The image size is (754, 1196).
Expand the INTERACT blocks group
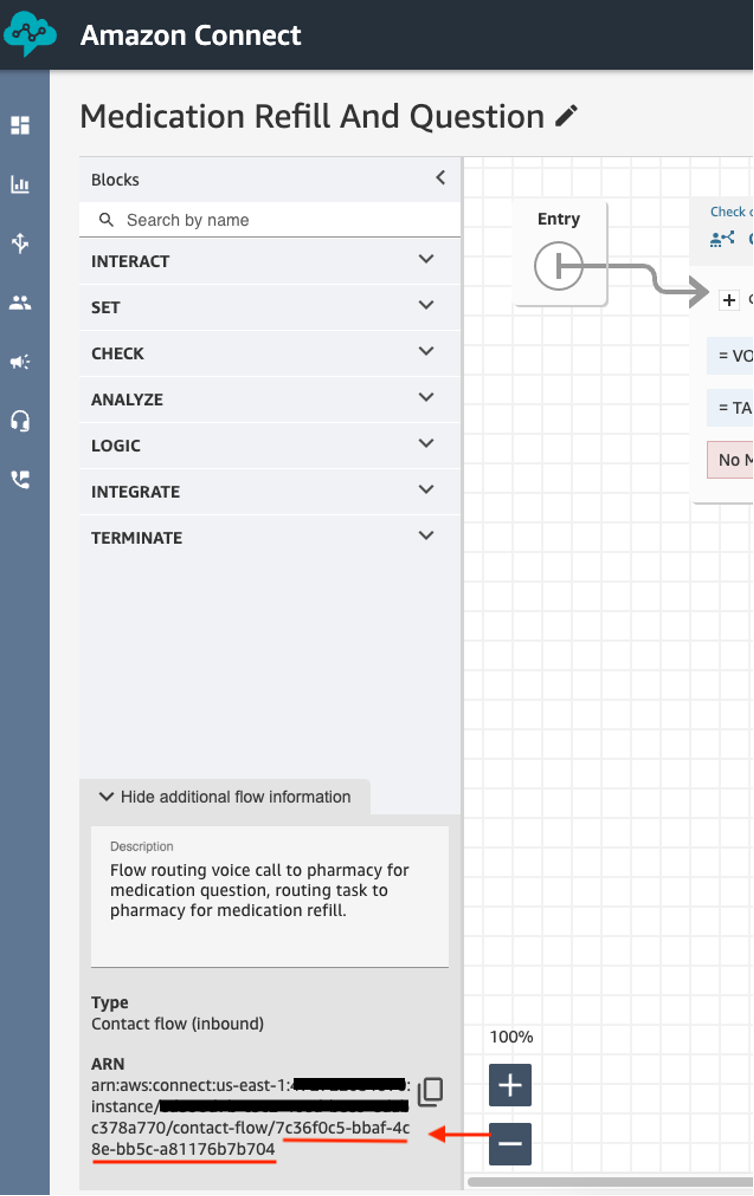[270, 261]
